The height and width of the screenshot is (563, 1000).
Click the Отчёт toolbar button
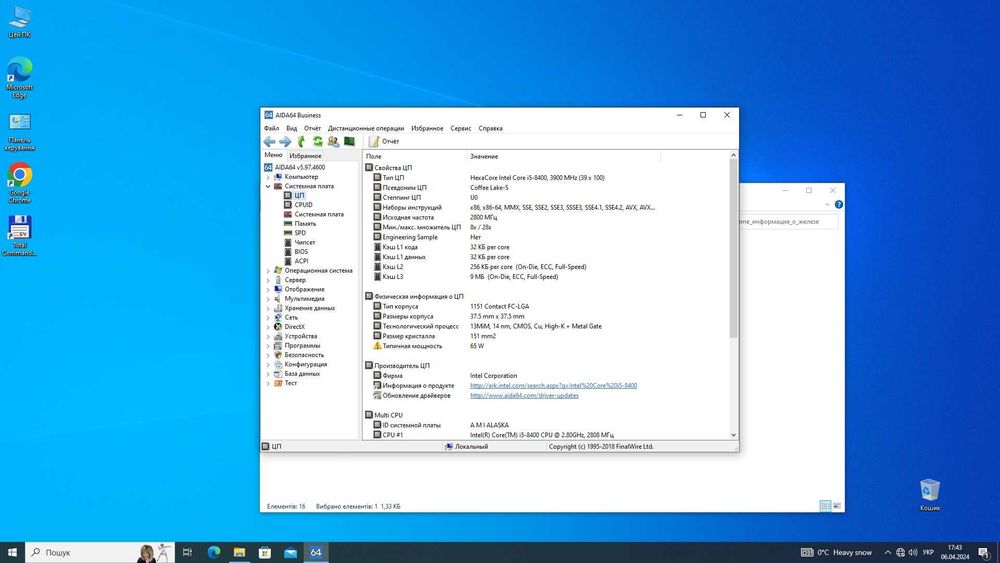[x=383, y=142]
